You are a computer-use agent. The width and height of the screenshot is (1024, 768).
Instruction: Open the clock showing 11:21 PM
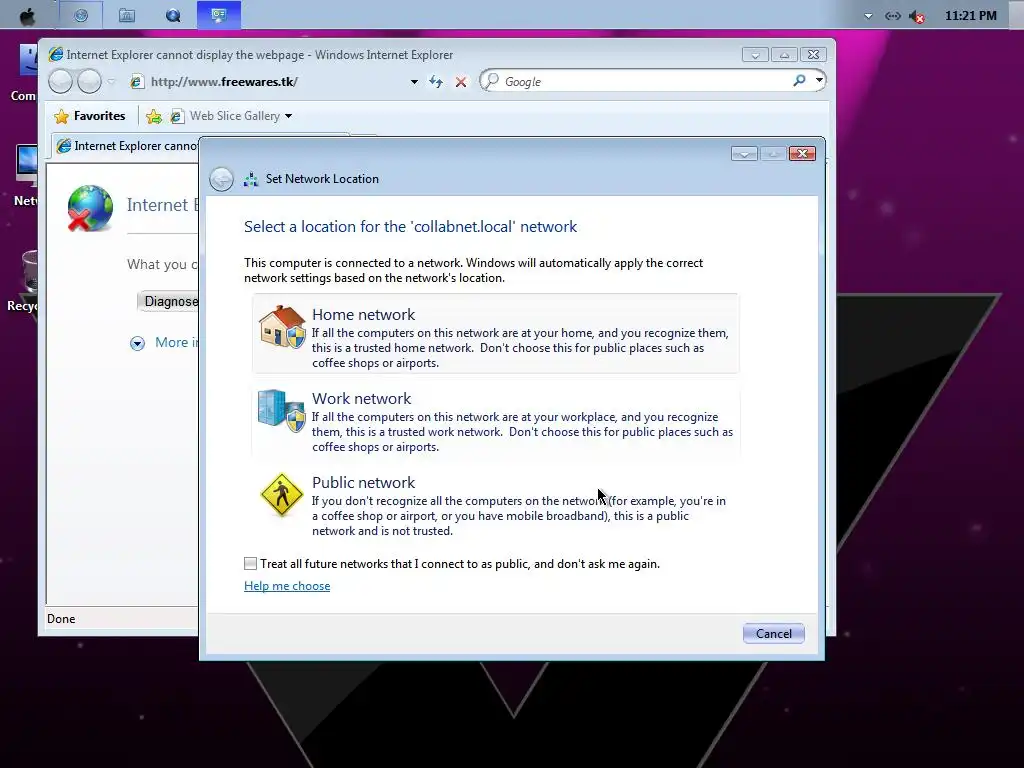tap(970, 16)
